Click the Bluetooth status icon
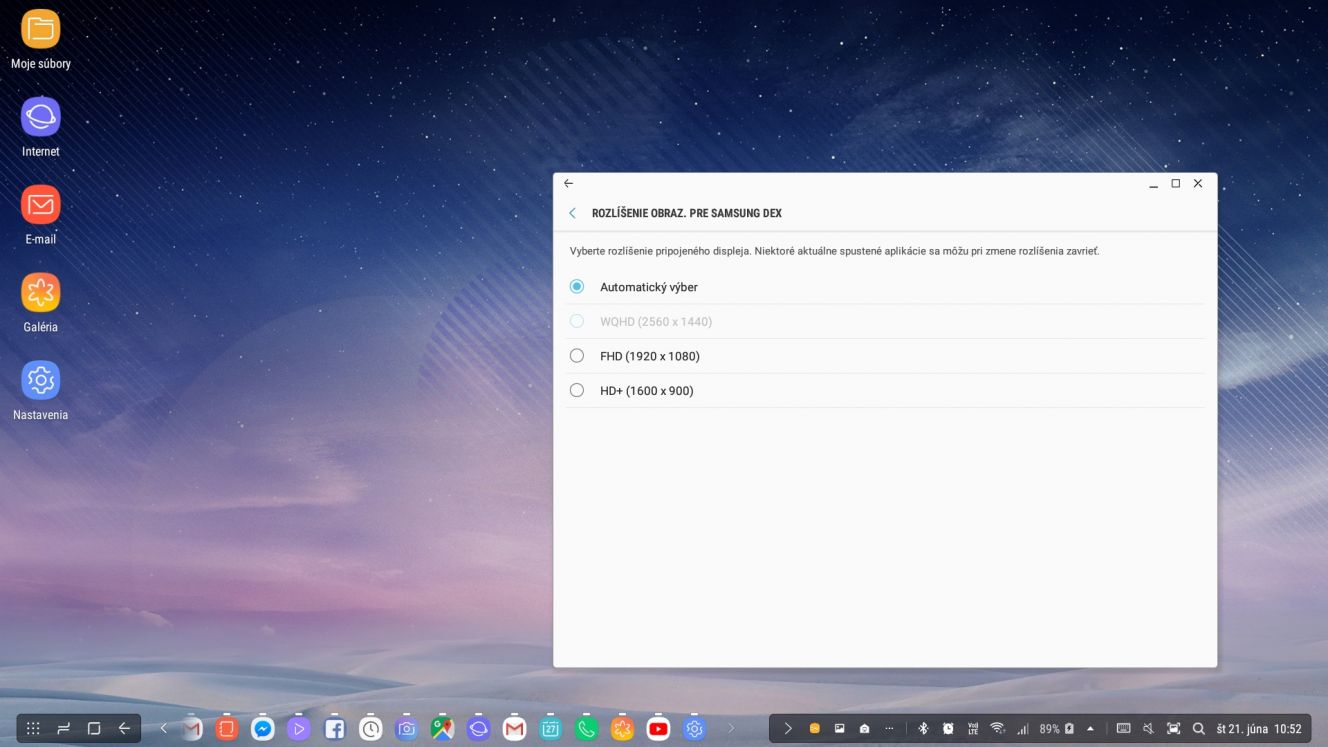The width and height of the screenshot is (1328, 747). (923, 729)
